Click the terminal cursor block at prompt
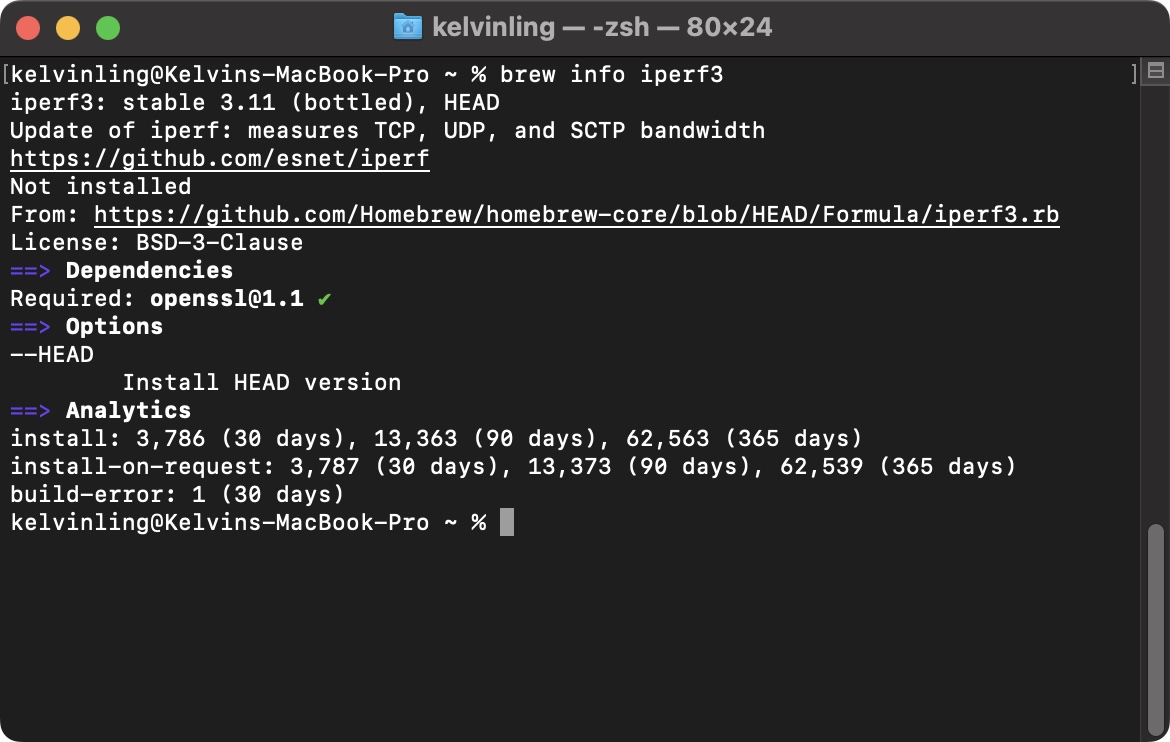The height and width of the screenshot is (742, 1170). (x=507, y=523)
